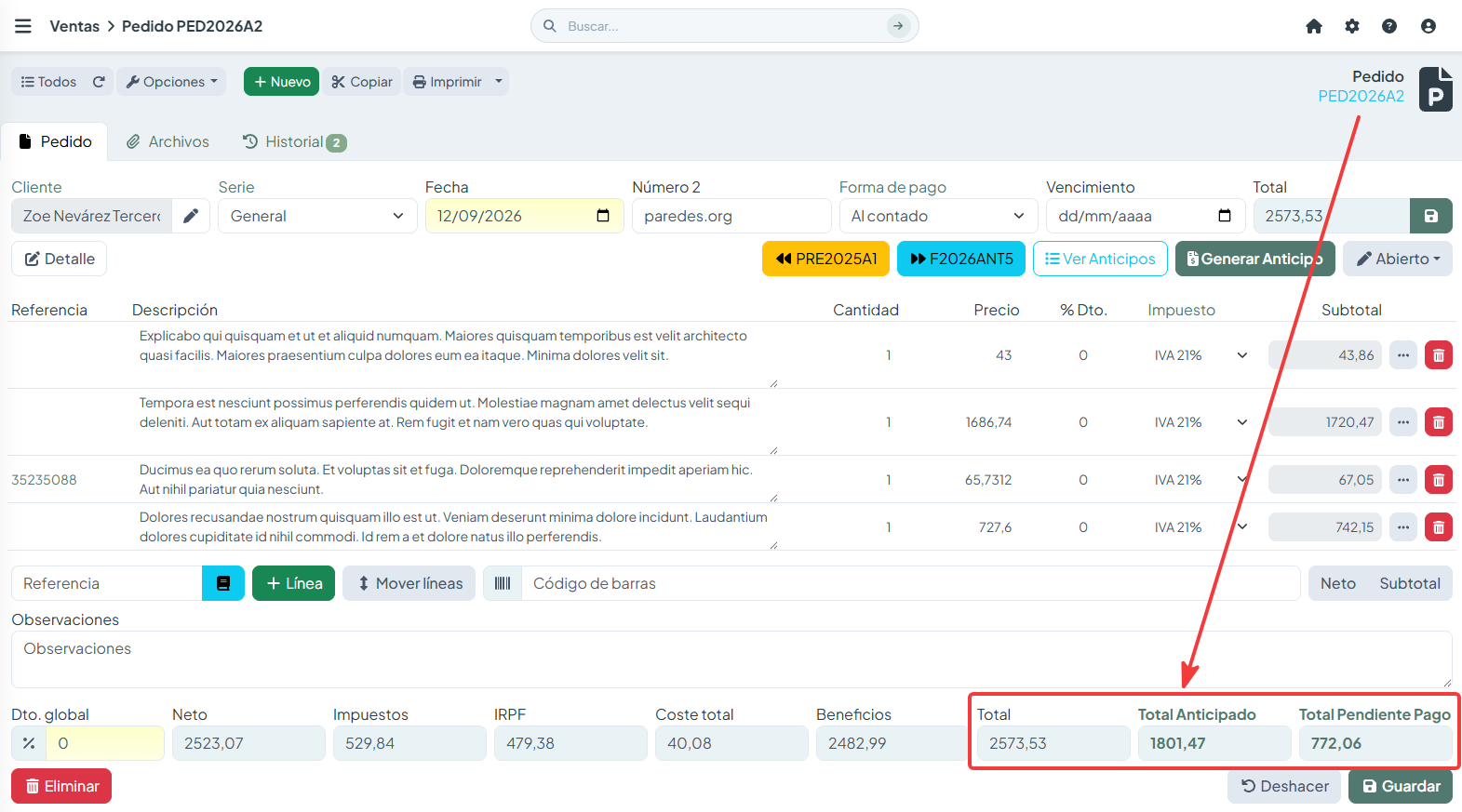The height and width of the screenshot is (812, 1462).
Task: Click the Nuevo button
Action: click(282, 82)
